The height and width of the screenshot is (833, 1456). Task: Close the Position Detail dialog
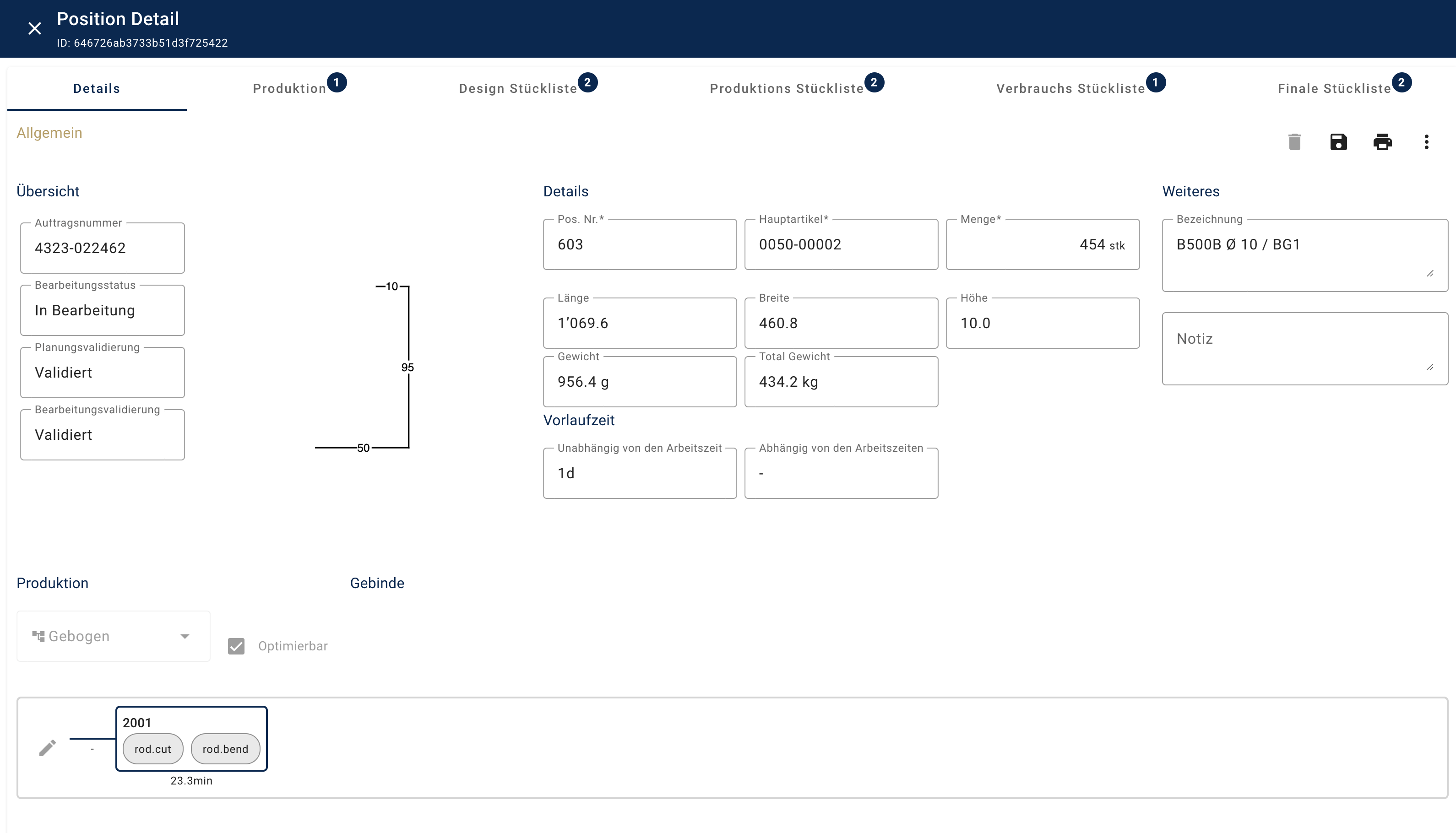coord(35,28)
